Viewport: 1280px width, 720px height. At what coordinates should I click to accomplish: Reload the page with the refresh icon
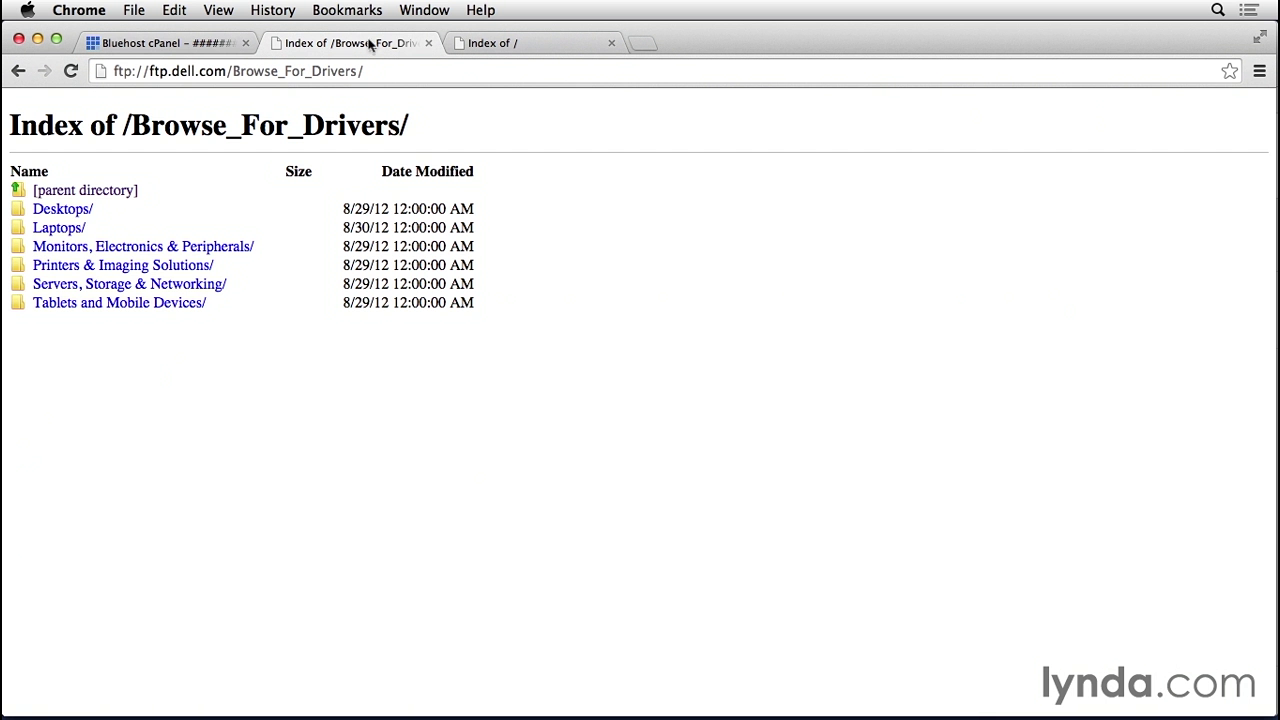coord(70,71)
